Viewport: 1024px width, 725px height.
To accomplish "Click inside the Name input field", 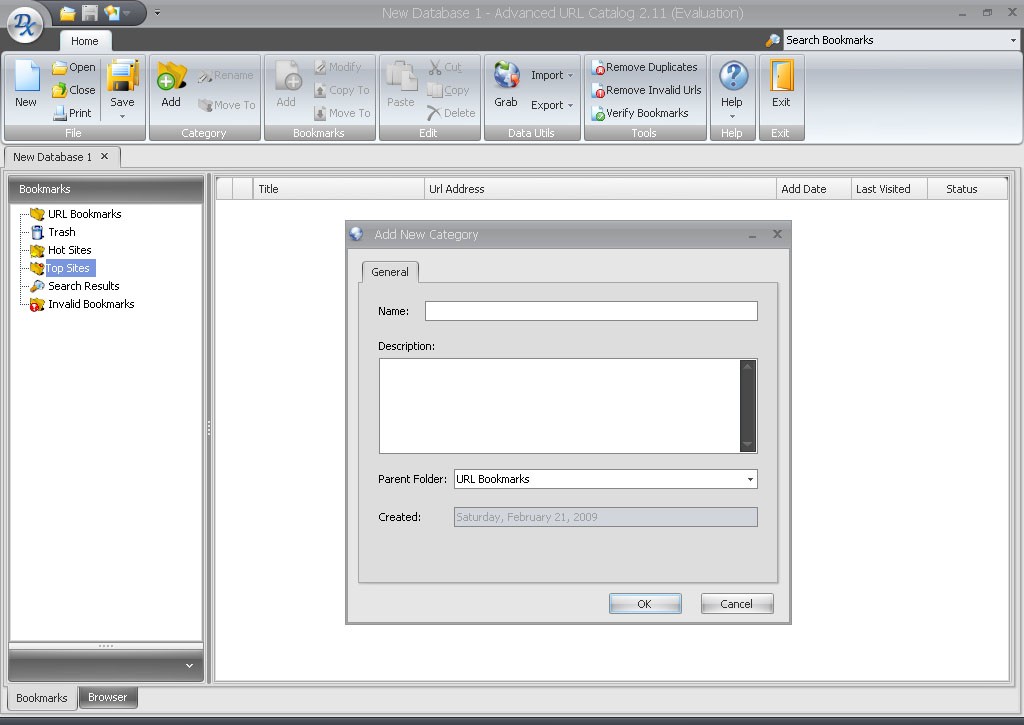I will 590,311.
